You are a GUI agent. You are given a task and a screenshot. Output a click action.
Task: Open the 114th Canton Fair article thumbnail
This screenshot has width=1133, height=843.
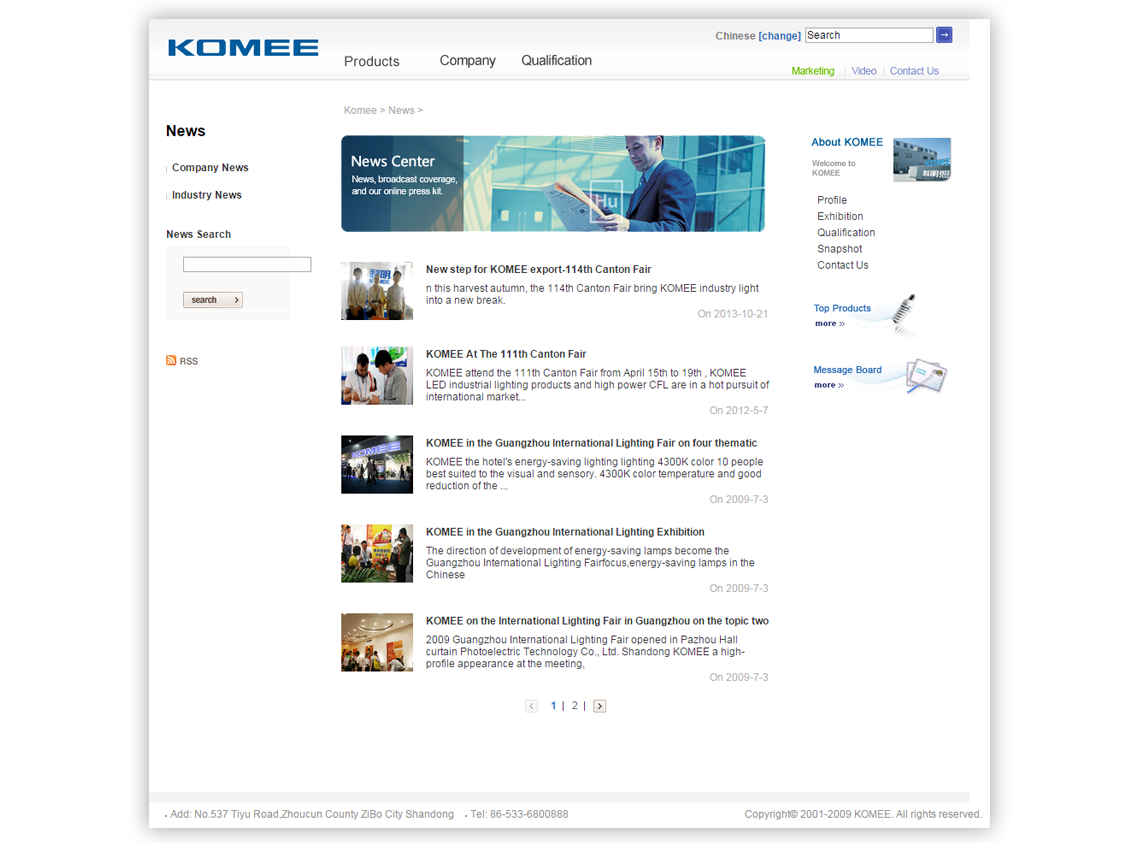click(377, 290)
